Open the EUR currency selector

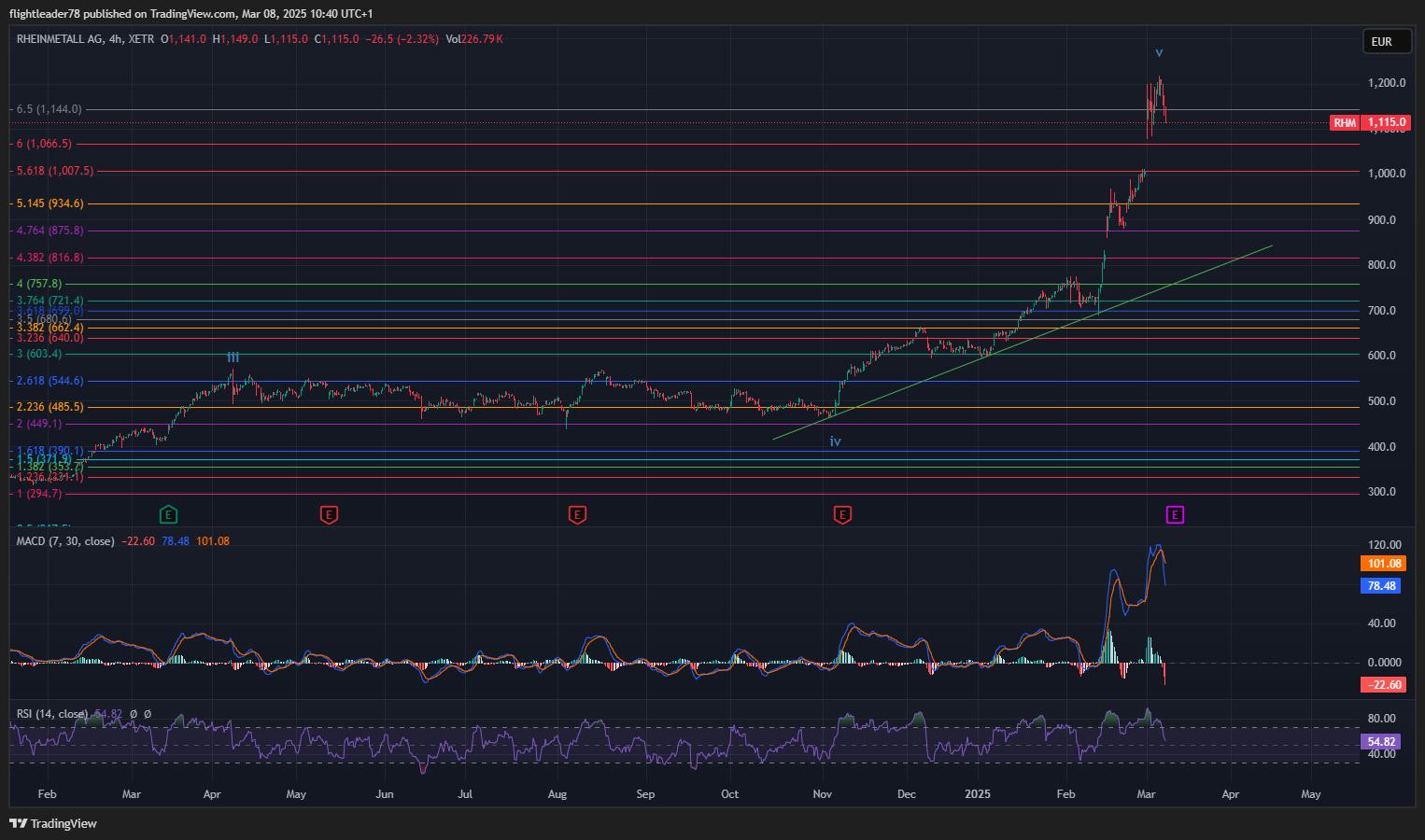coord(1387,41)
